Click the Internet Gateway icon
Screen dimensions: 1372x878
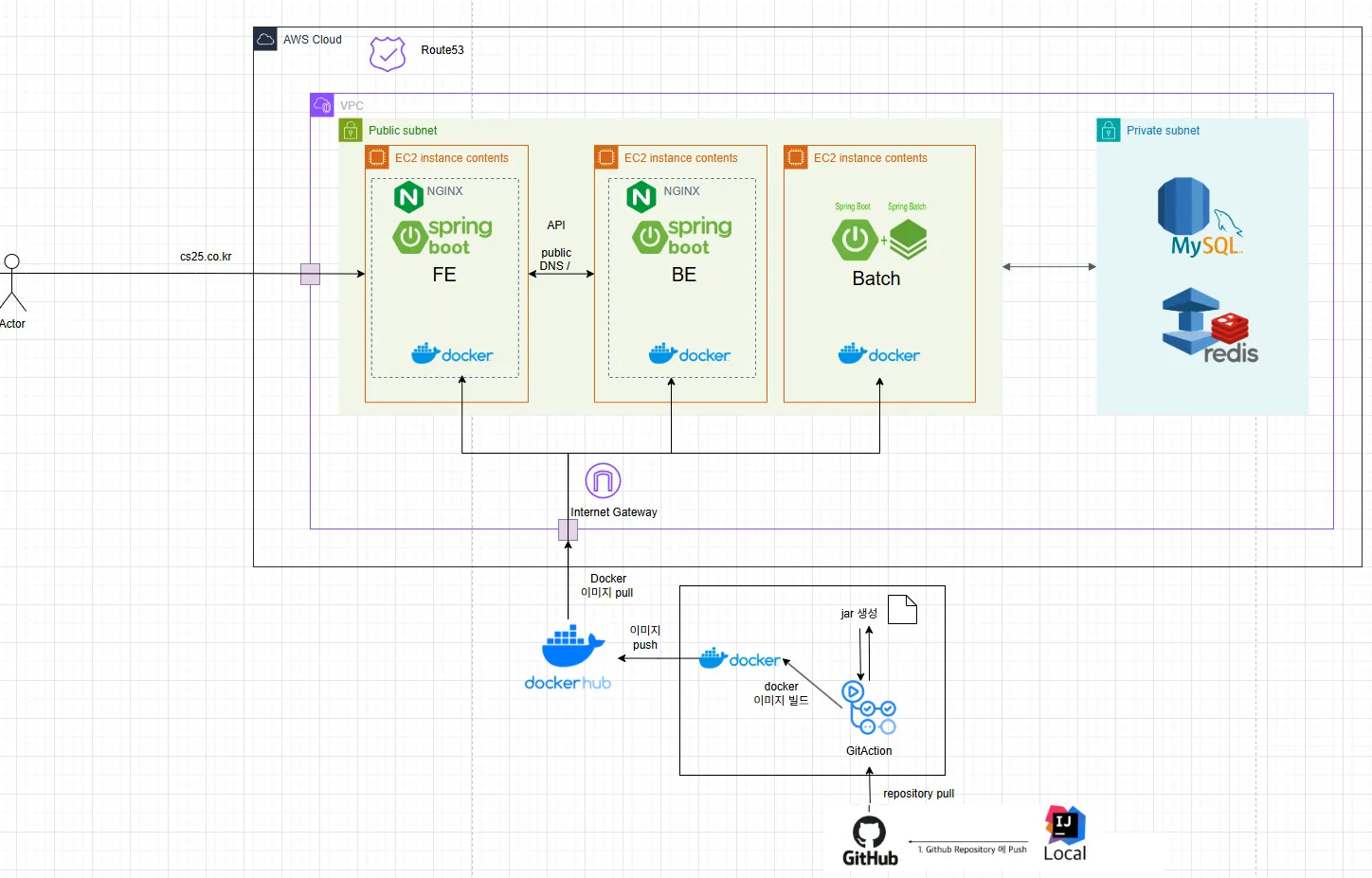click(x=603, y=481)
